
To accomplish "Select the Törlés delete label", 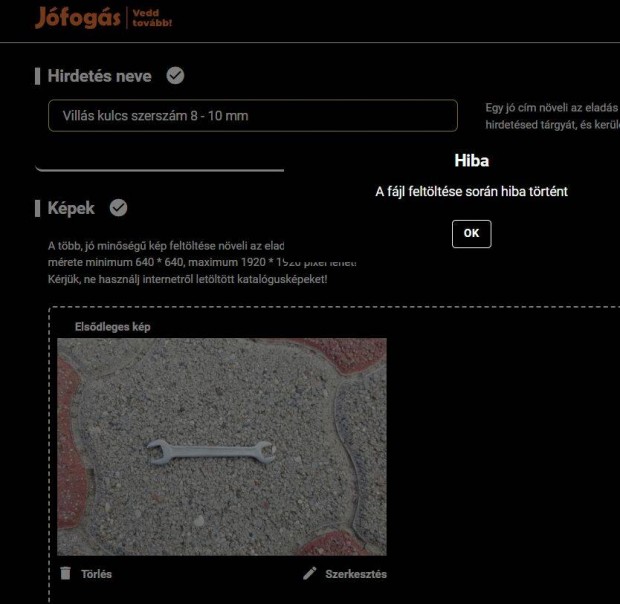I will (96, 574).
